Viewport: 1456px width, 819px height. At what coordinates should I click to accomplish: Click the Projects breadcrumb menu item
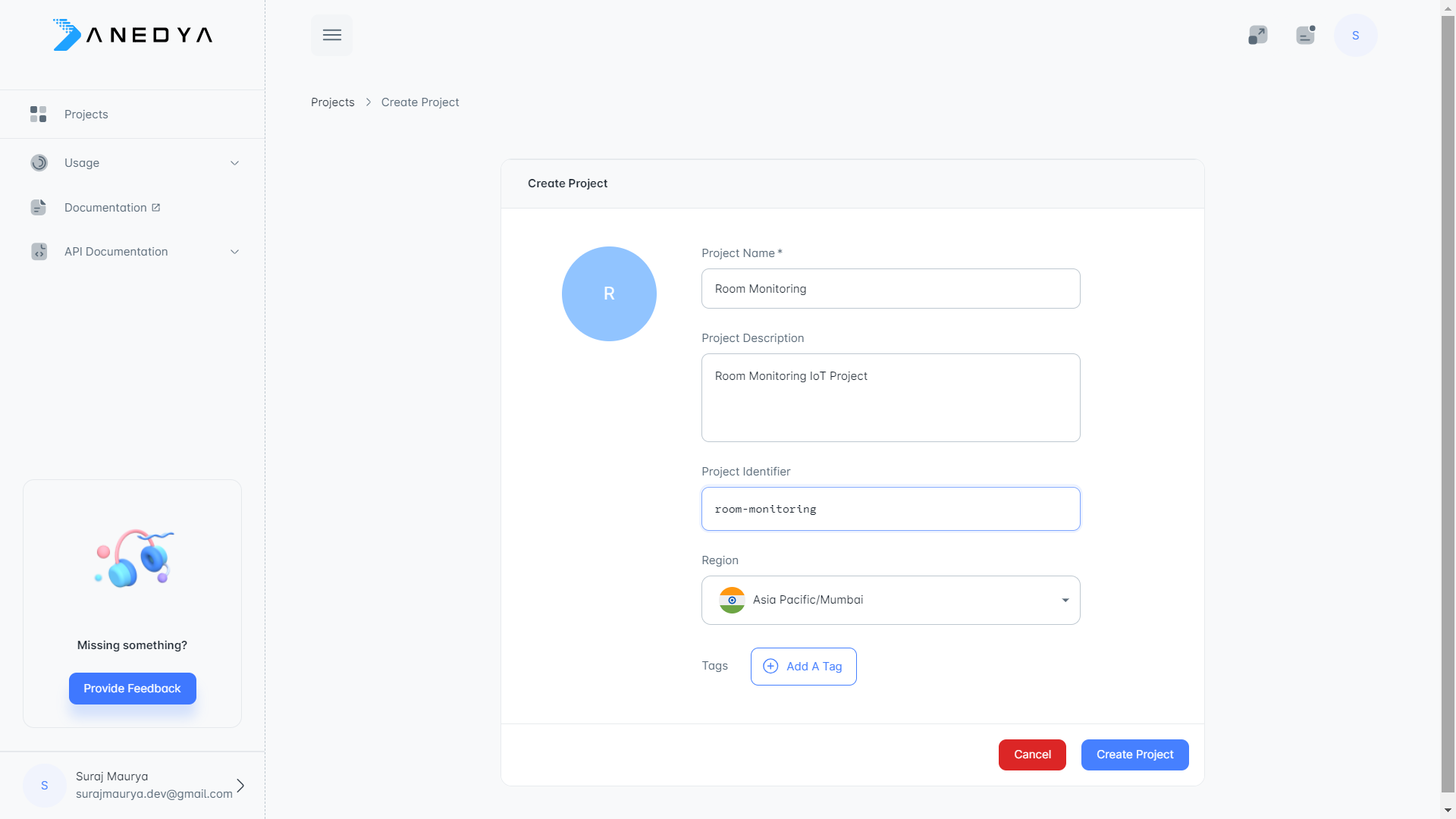click(x=333, y=102)
